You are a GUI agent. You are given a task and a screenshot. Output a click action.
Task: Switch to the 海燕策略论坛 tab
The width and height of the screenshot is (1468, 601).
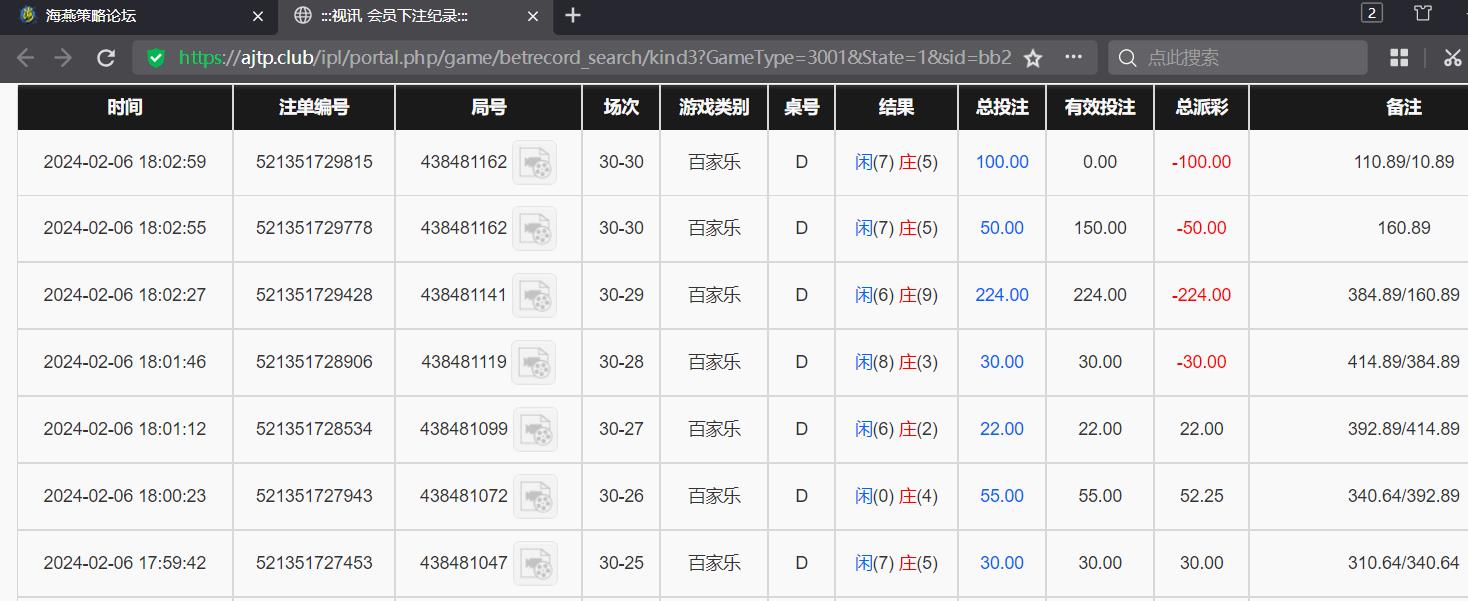pos(138,16)
